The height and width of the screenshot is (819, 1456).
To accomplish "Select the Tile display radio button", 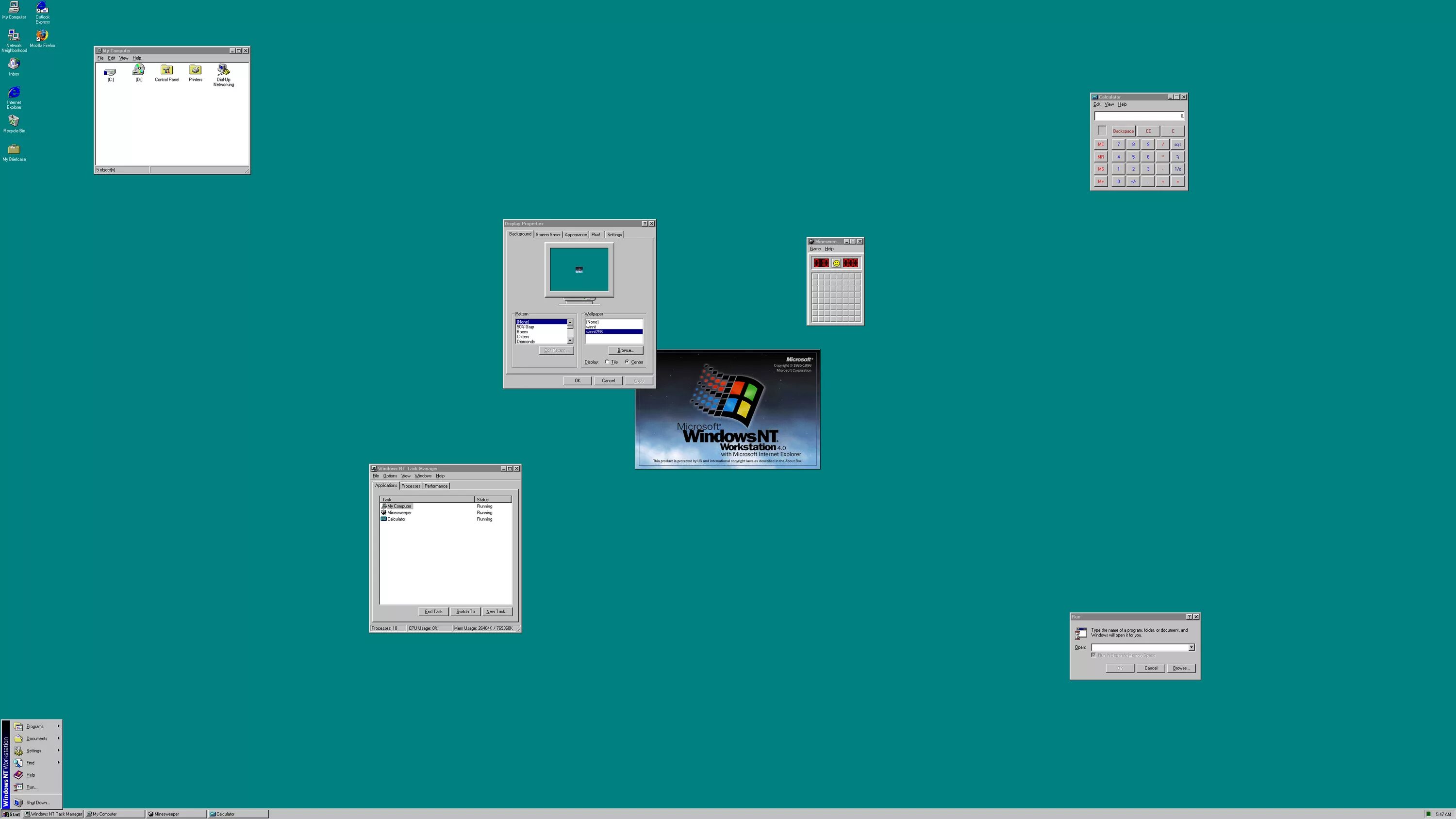I will [607, 362].
